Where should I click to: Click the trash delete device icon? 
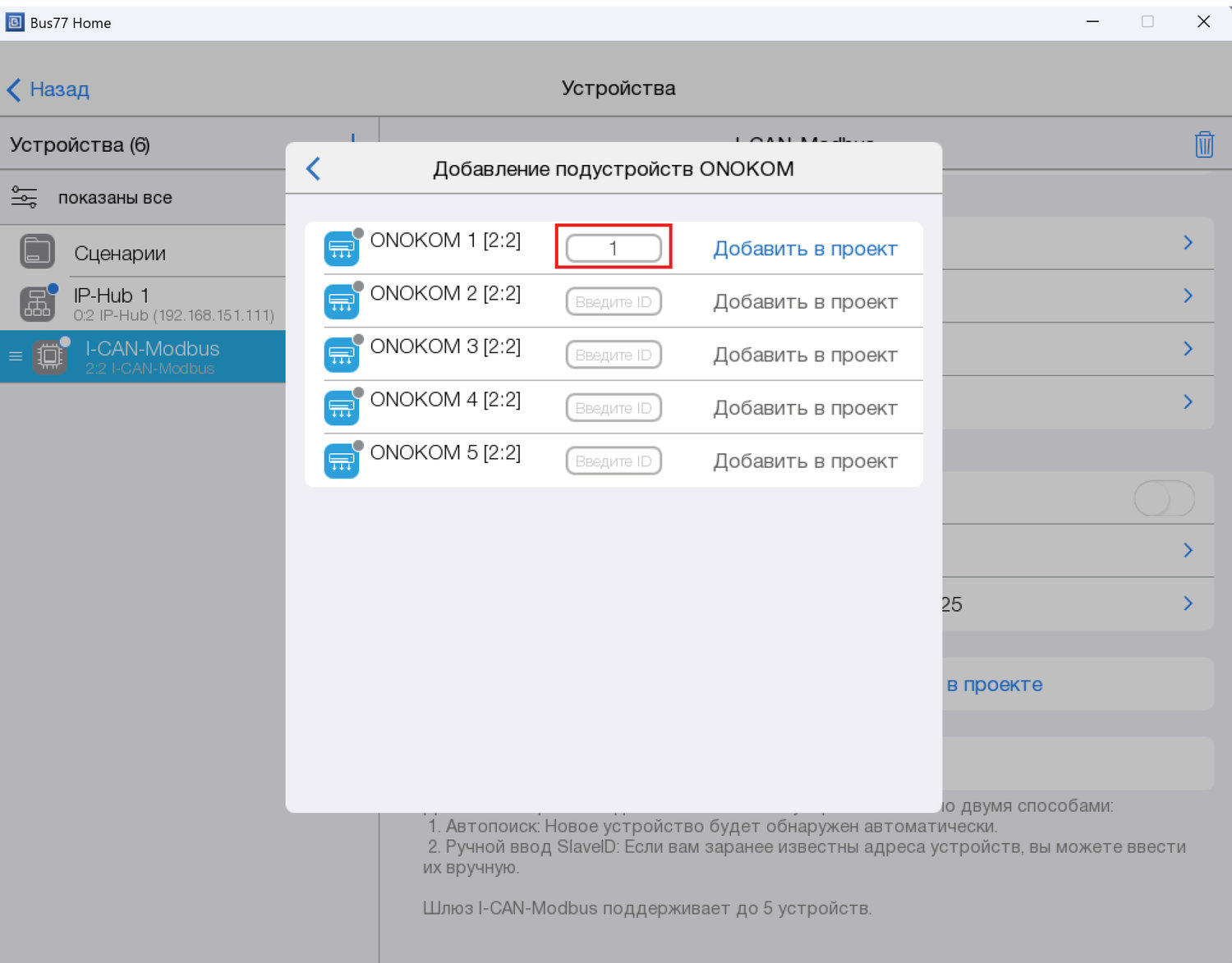click(1203, 144)
